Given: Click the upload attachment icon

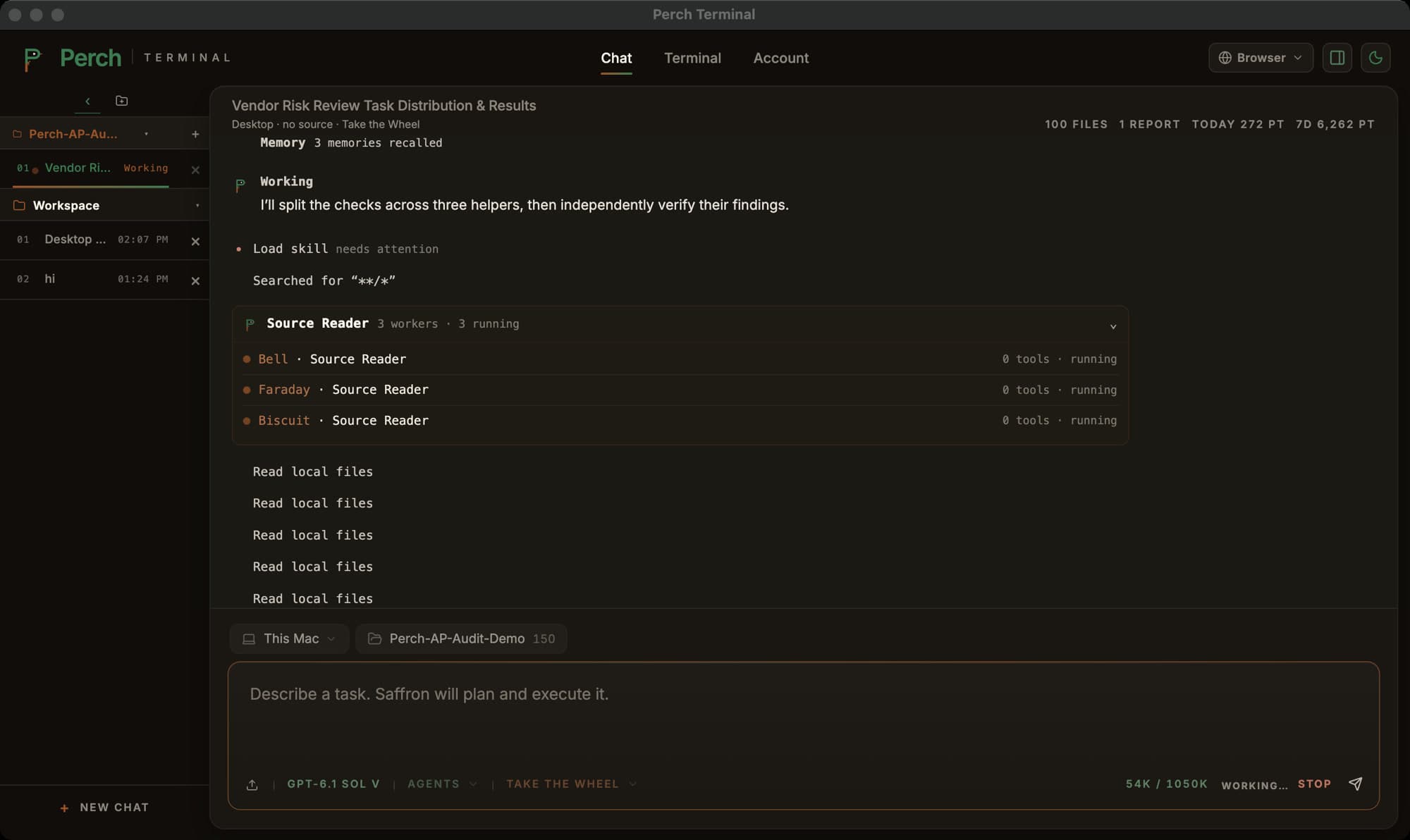Looking at the screenshot, I should 252,784.
